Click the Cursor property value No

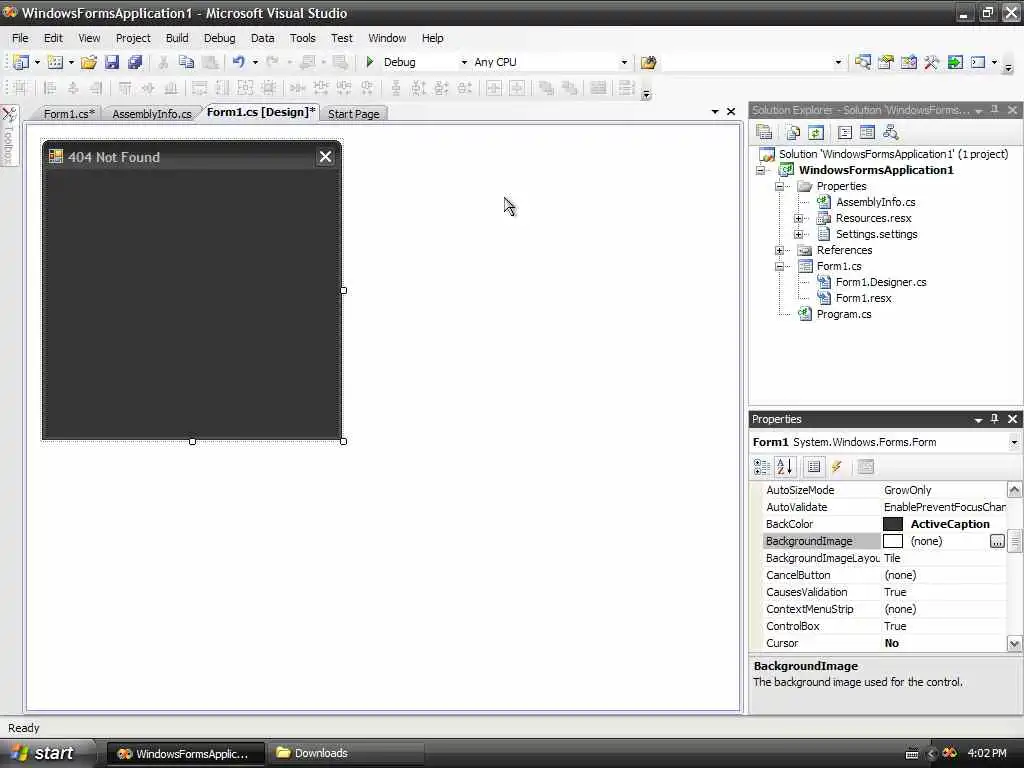[891, 643]
